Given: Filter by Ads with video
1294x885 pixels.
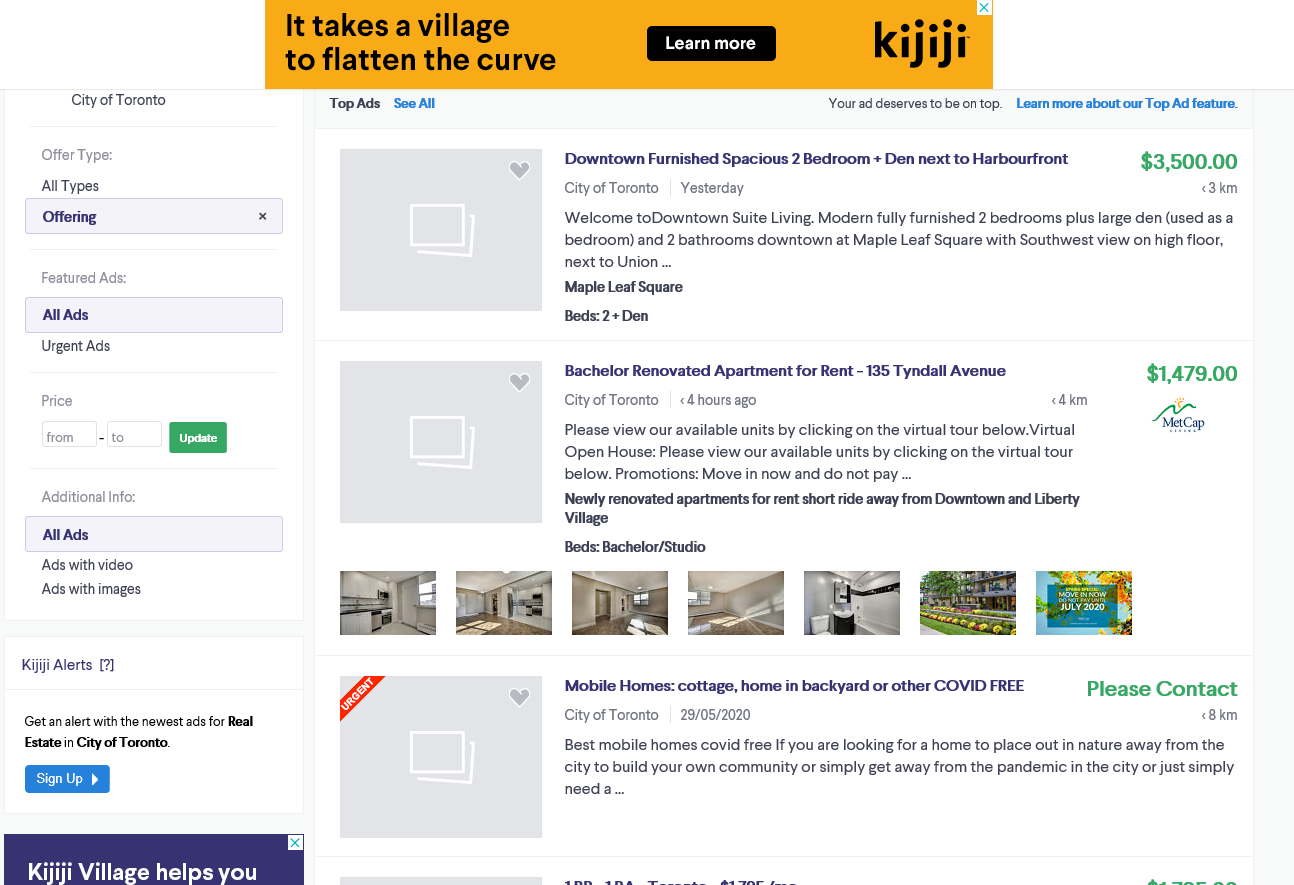Looking at the screenshot, I should [87, 565].
